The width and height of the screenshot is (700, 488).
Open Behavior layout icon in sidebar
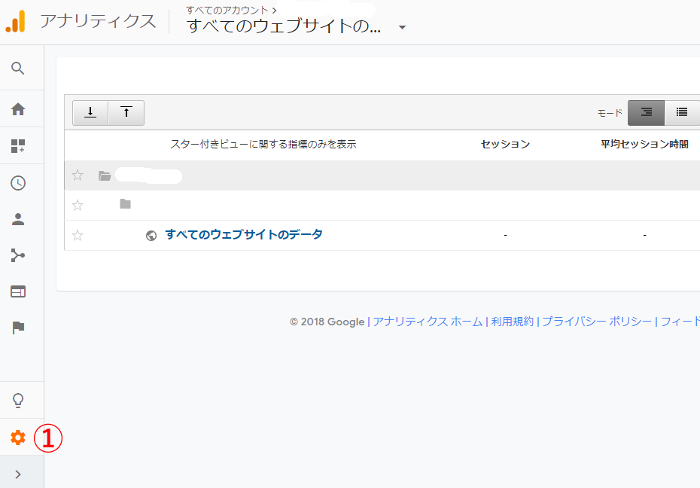click(18, 292)
